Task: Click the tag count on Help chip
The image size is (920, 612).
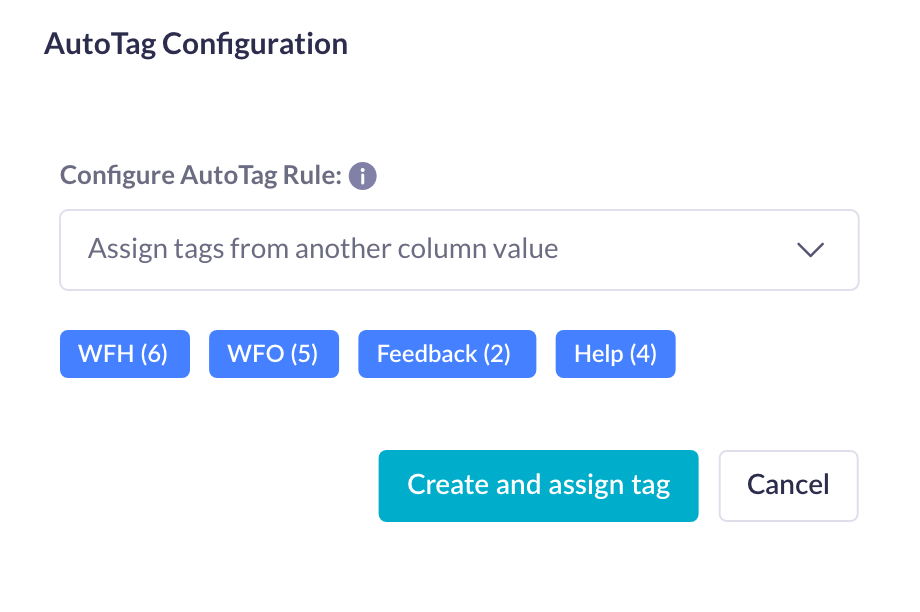Action: pos(645,353)
